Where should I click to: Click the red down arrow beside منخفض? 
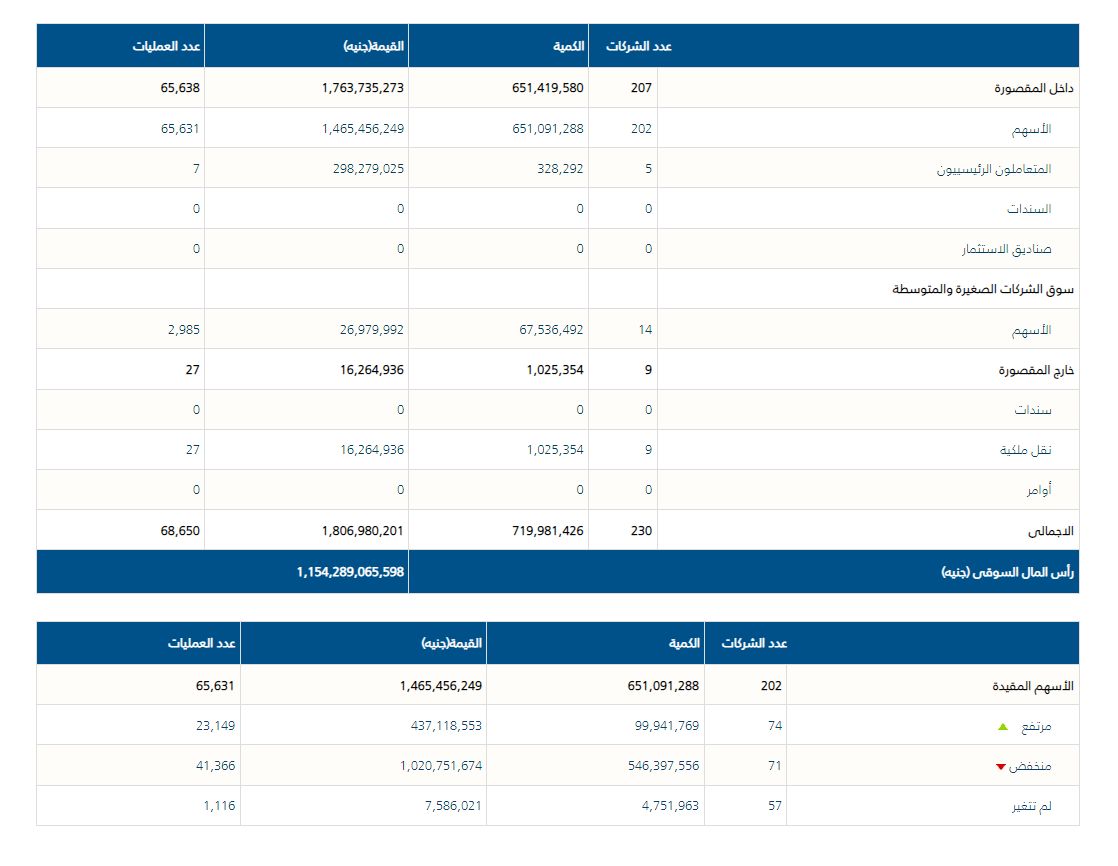(1000, 767)
